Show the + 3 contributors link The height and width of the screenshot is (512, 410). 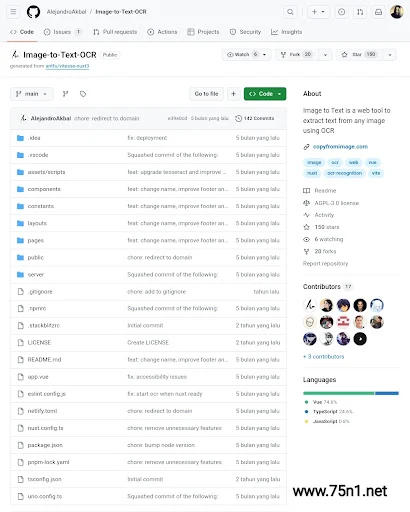tap(323, 357)
